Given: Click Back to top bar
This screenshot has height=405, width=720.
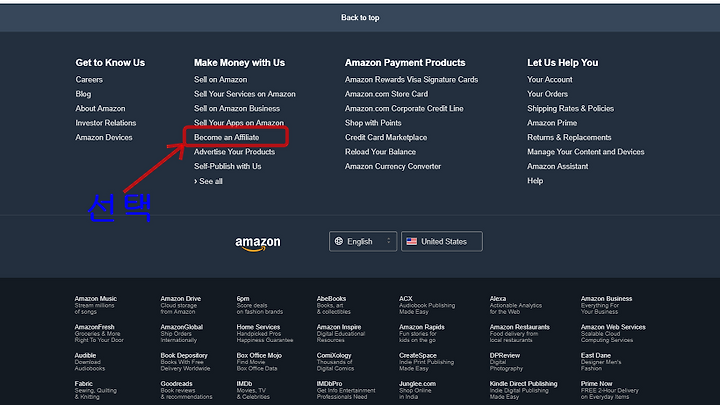Looking at the screenshot, I should point(360,17).
